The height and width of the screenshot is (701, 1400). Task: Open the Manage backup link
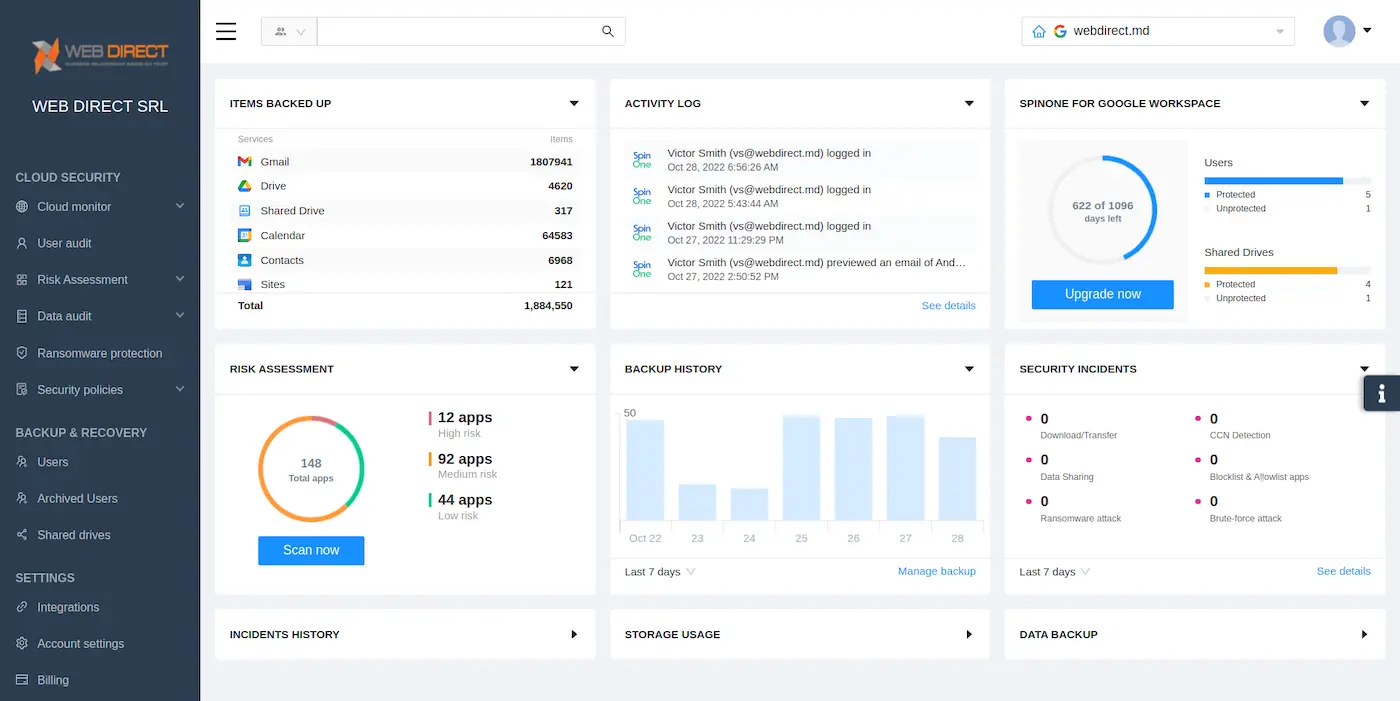(936, 571)
